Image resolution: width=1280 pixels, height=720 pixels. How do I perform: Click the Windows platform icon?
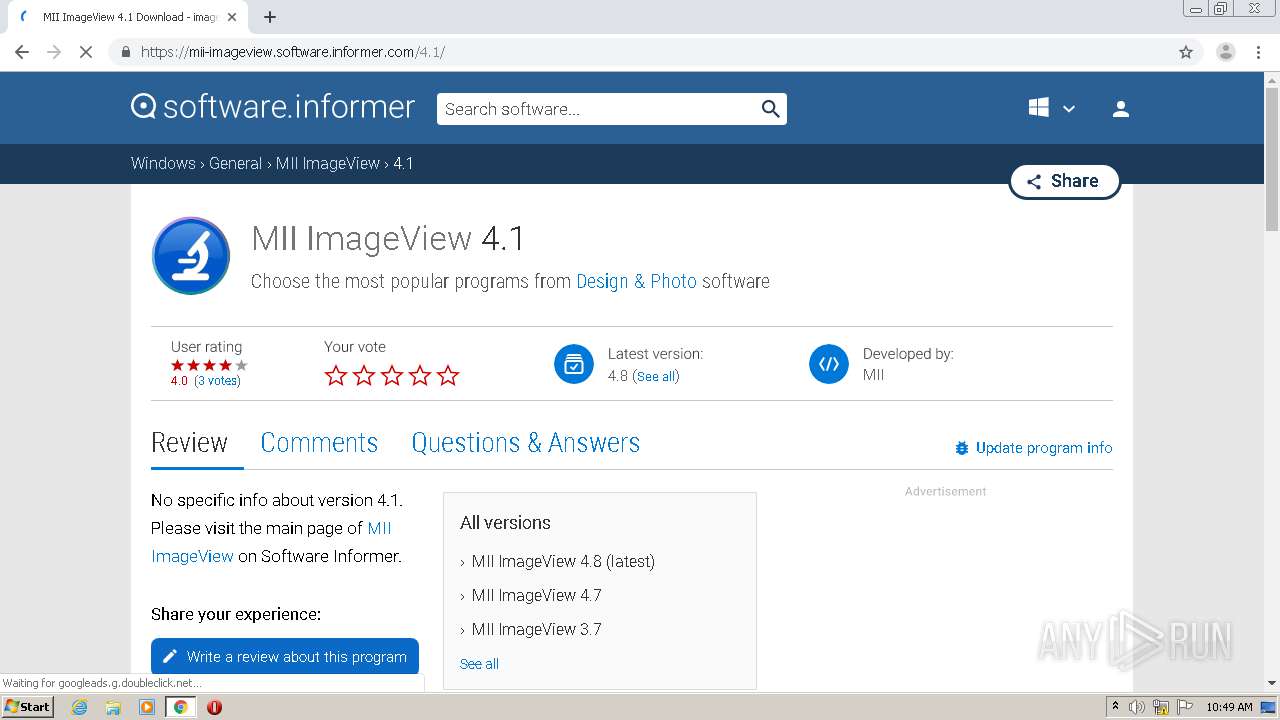coord(1039,108)
